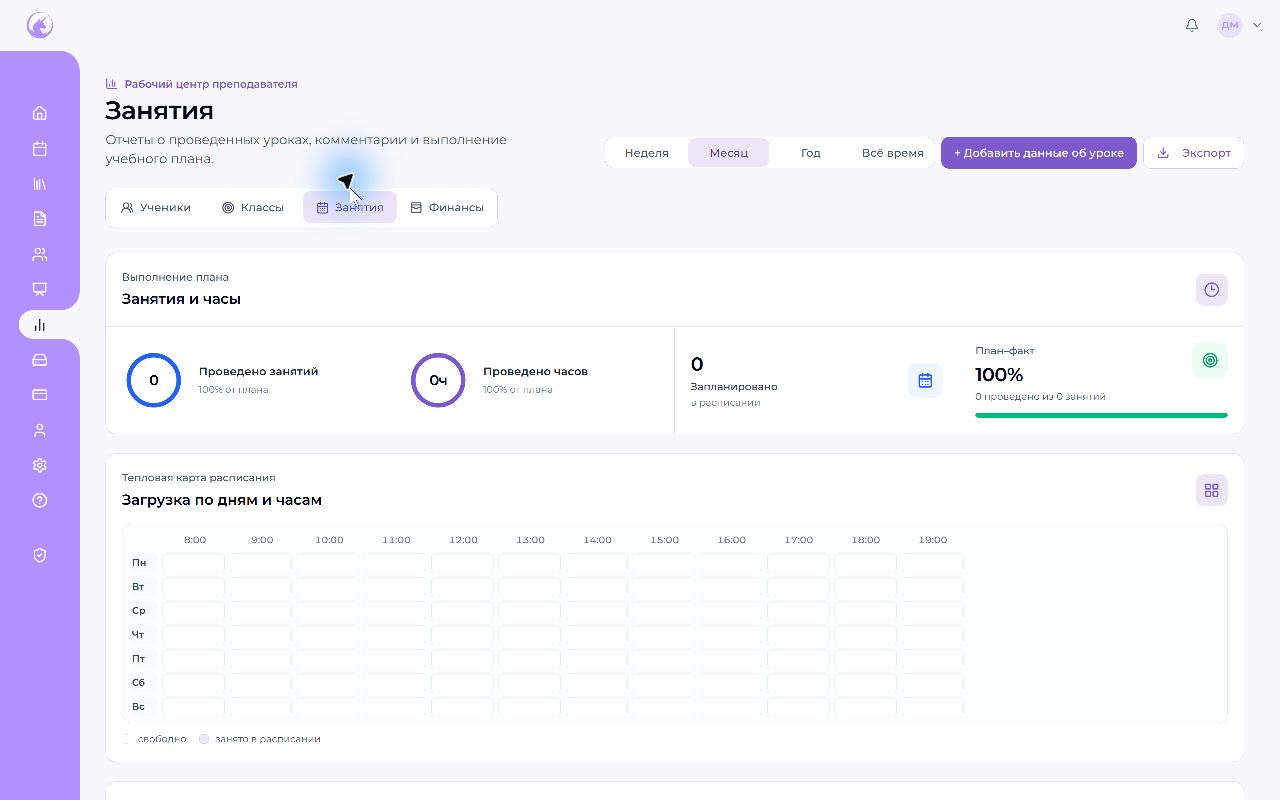Select the Занятия tab
The width and height of the screenshot is (1280, 800).
[350, 208]
